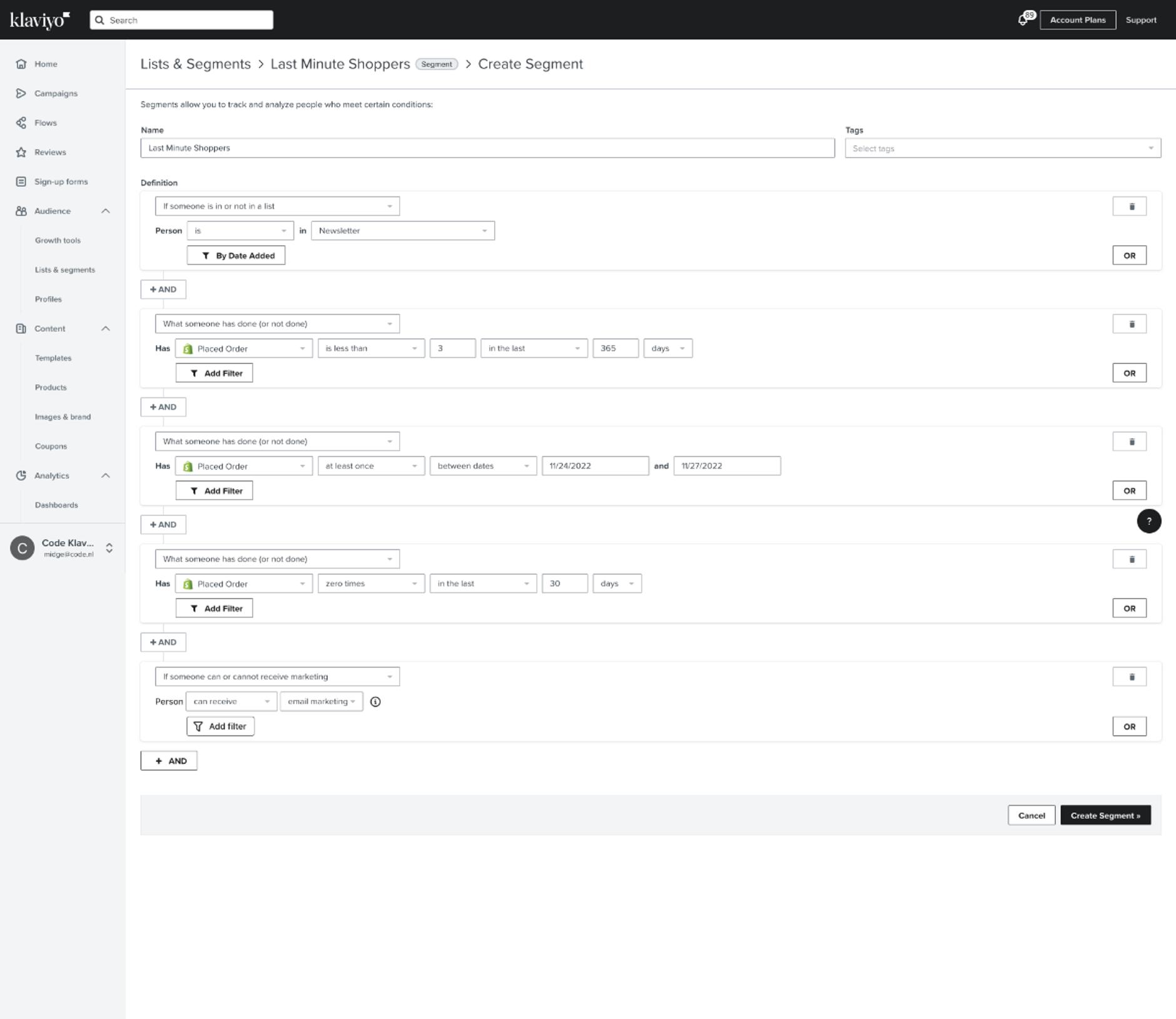Show info icon beside email marketing
Image resolution: width=1176 pixels, height=1019 pixels.
coord(375,702)
